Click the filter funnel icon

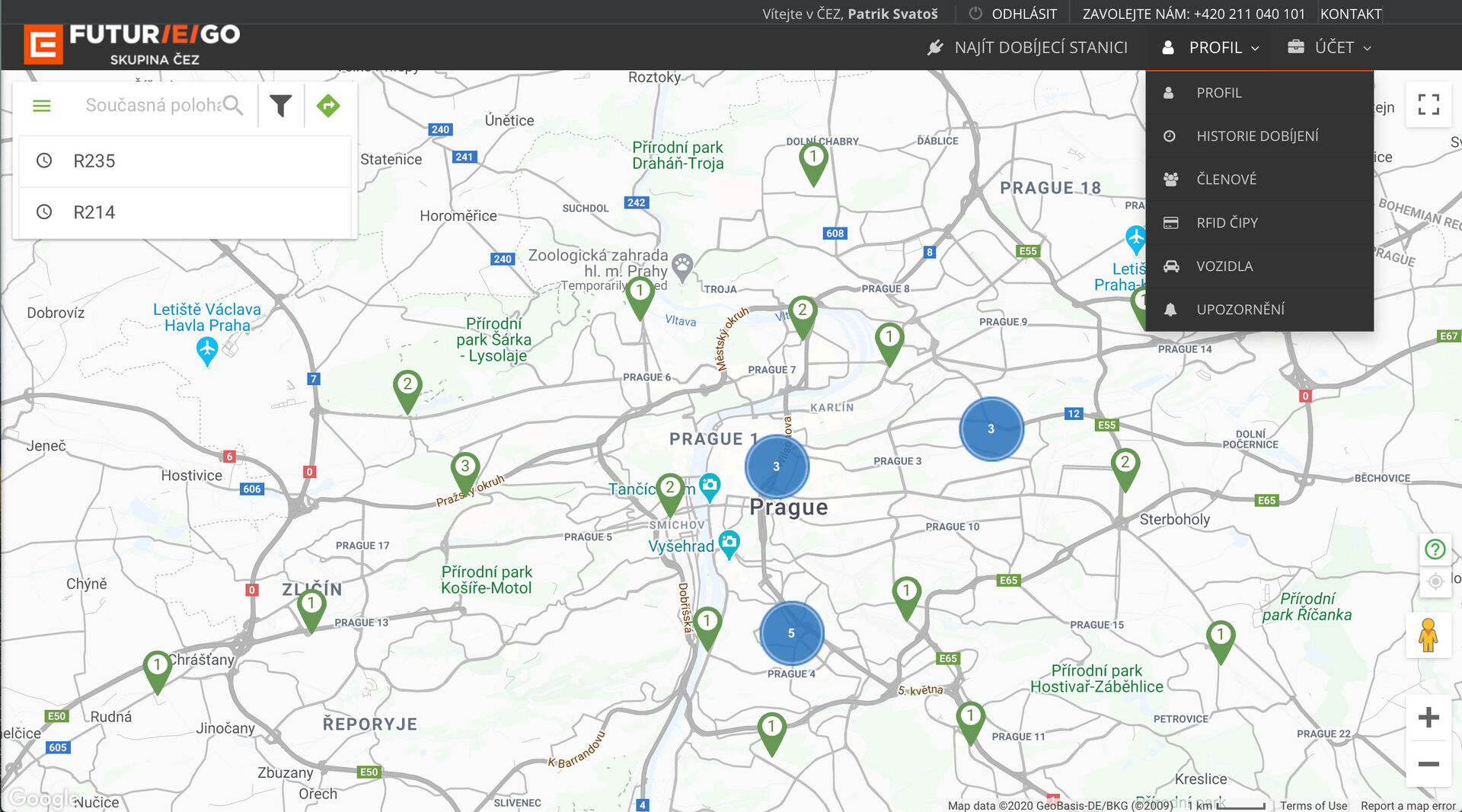[281, 106]
